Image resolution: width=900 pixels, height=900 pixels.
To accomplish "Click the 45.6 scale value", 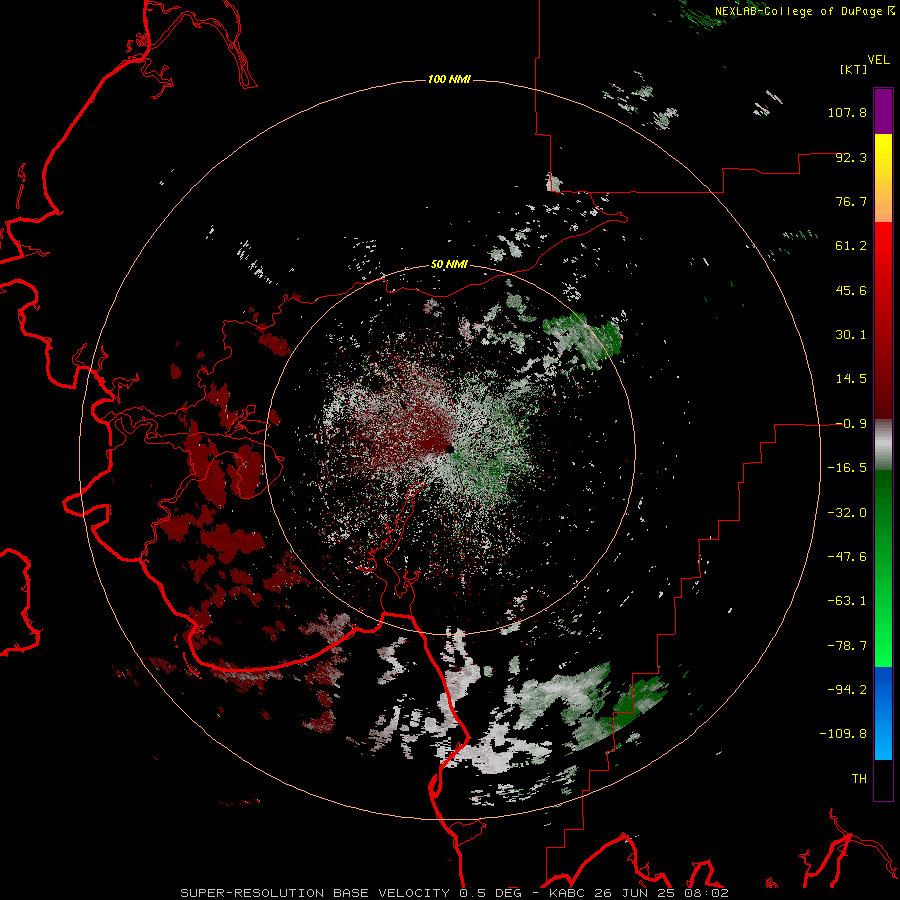I will pyautogui.click(x=851, y=290).
